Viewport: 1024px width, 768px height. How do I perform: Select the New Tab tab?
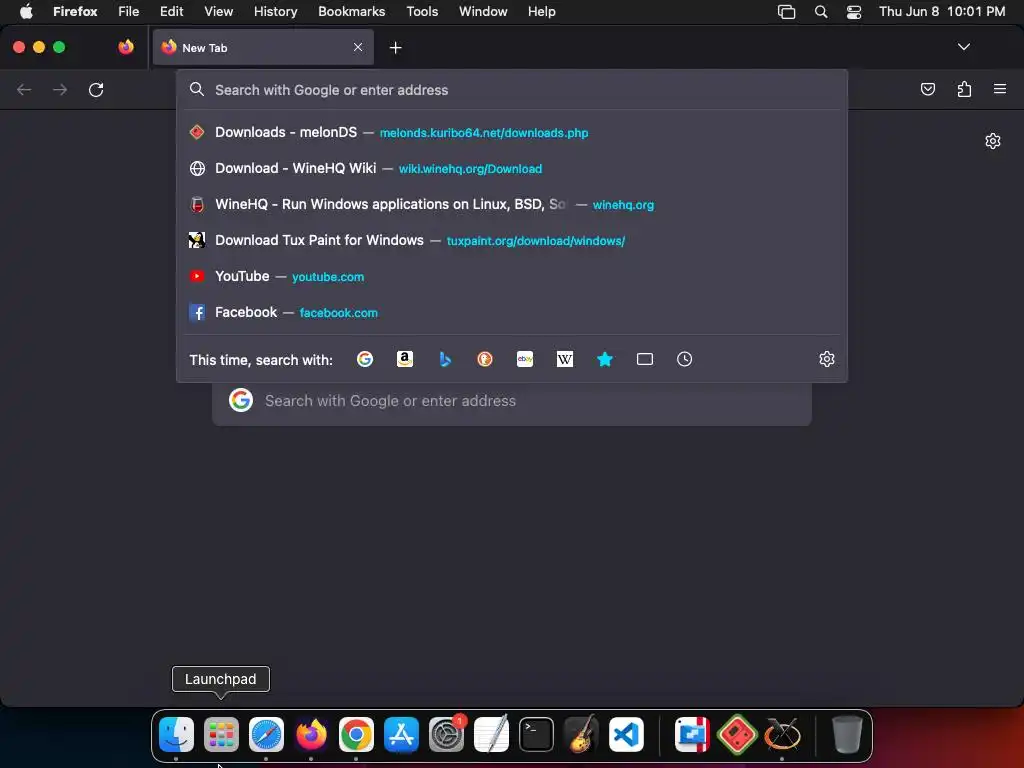click(x=263, y=47)
